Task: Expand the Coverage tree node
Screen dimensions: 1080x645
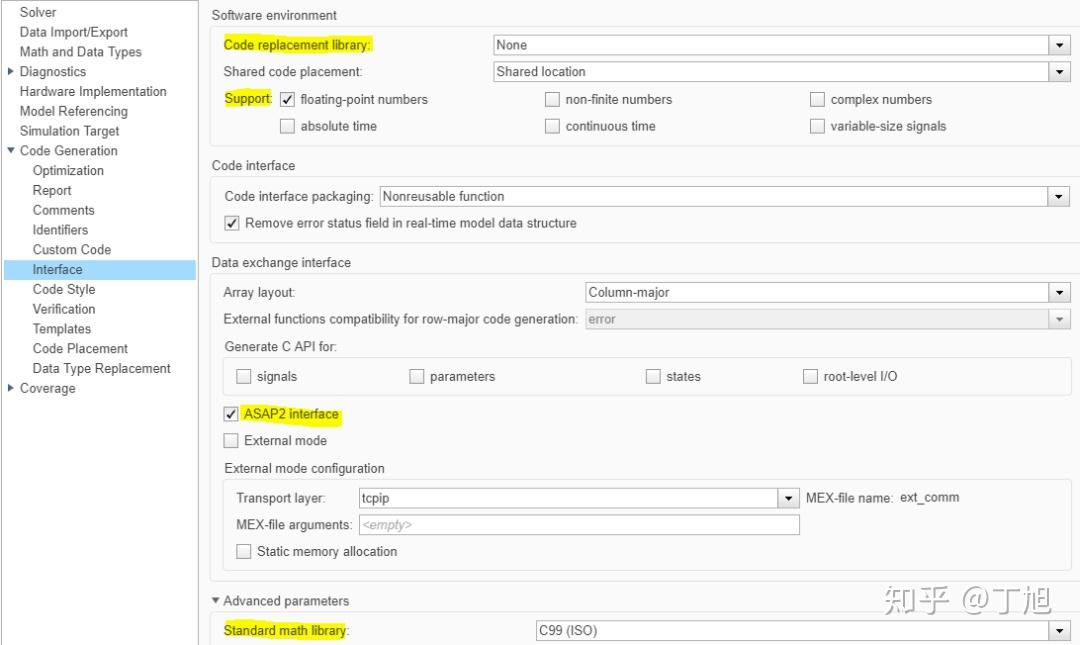Action: tap(11, 389)
